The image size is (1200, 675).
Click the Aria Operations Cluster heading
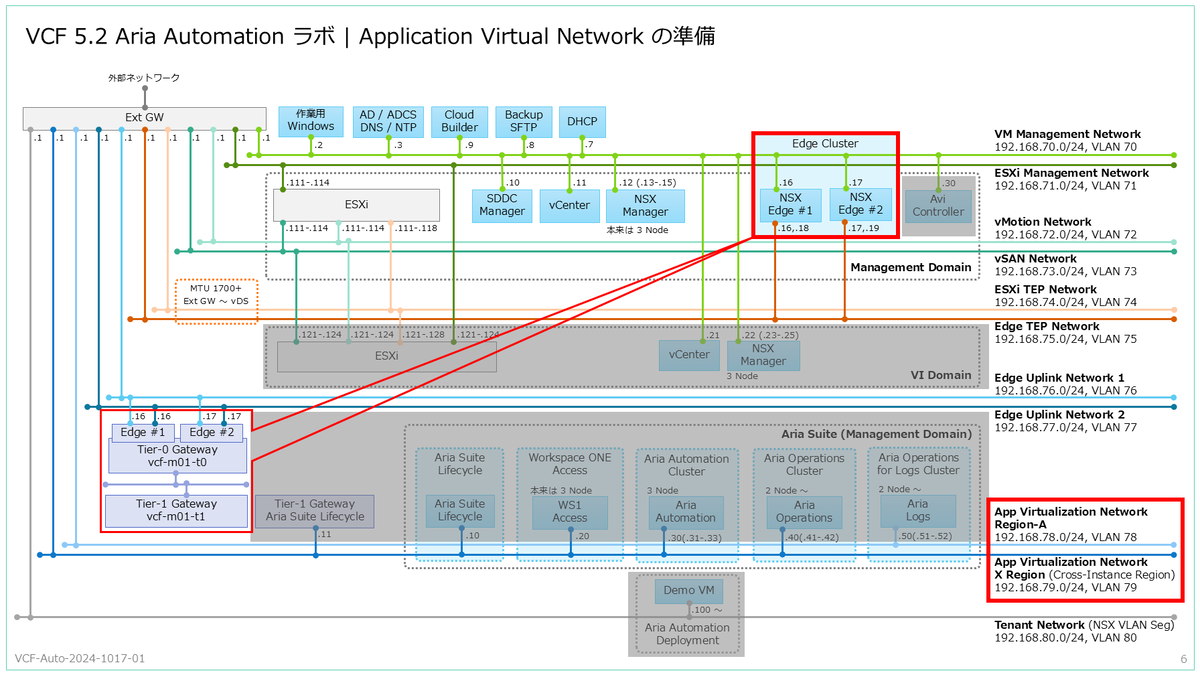click(x=803, y=464)
